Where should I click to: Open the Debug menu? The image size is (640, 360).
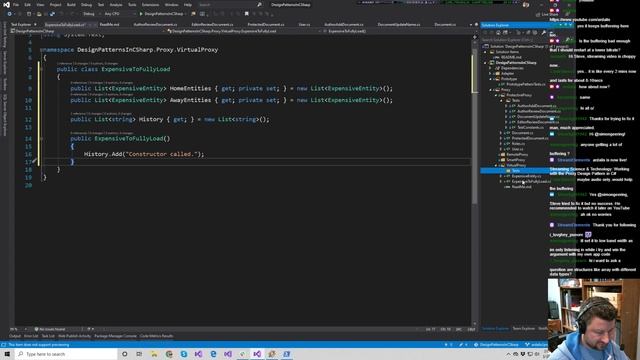[86, 5]
